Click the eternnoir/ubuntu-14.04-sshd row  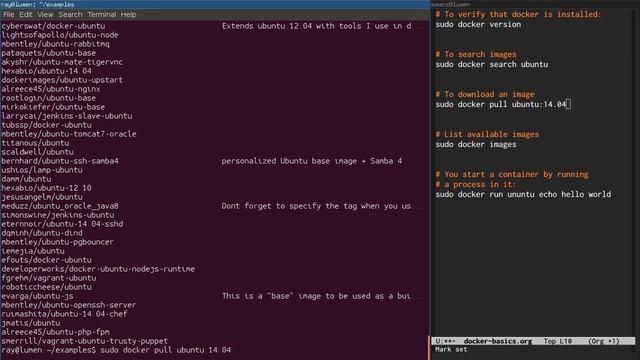pos(62,224)
